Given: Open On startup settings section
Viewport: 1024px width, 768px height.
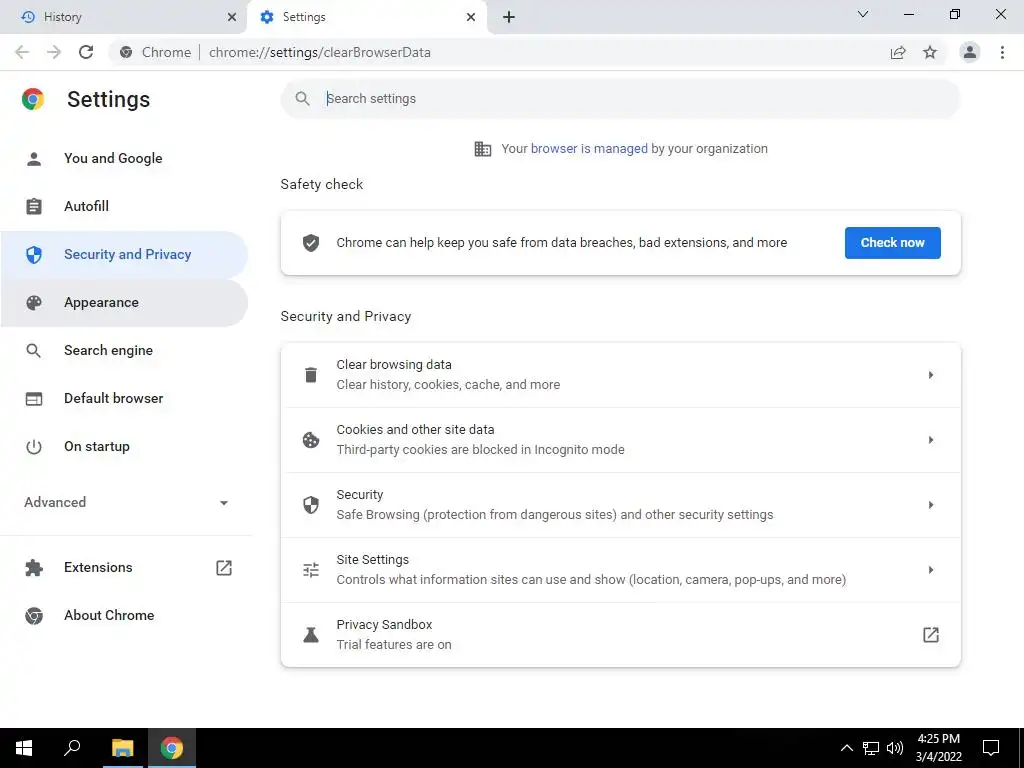Looking at the screenshot, I should [124, 447].
